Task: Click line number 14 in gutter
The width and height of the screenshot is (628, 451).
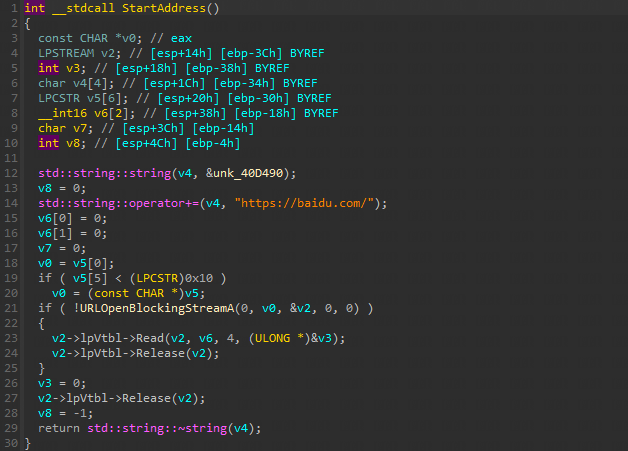Action: [x=11, y=203]
